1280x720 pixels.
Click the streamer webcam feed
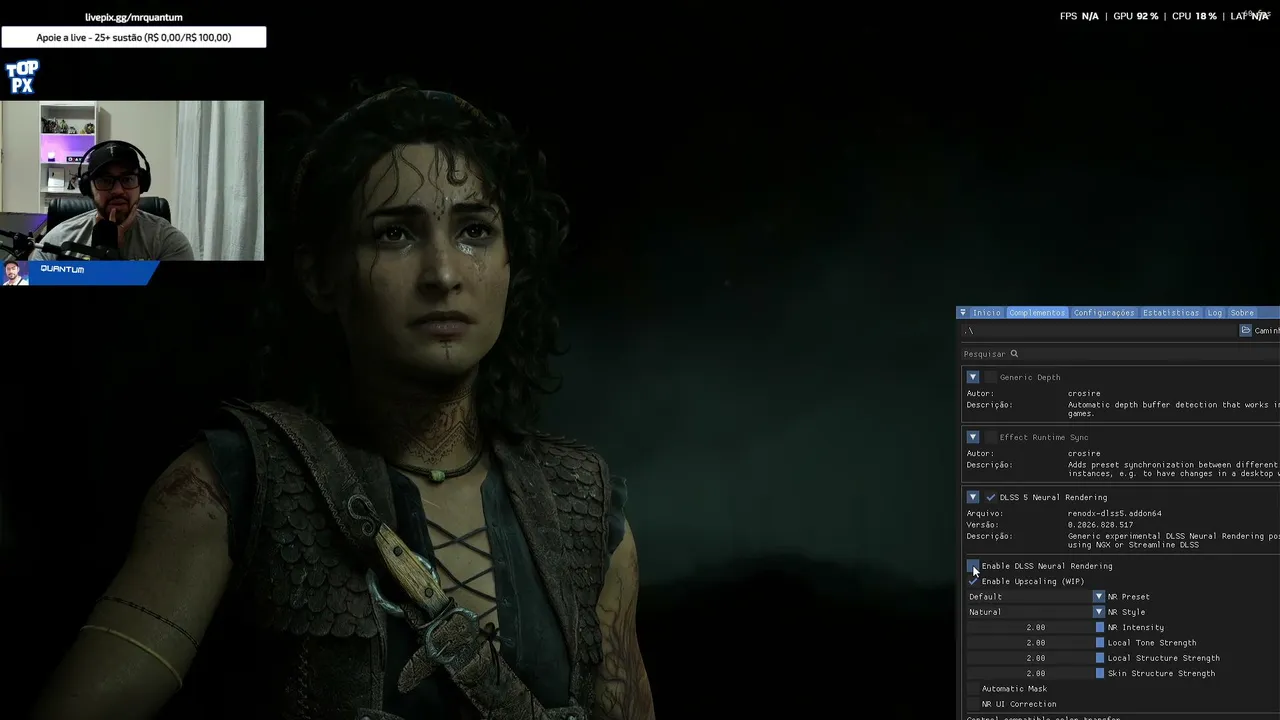click(x=132, y=180)
